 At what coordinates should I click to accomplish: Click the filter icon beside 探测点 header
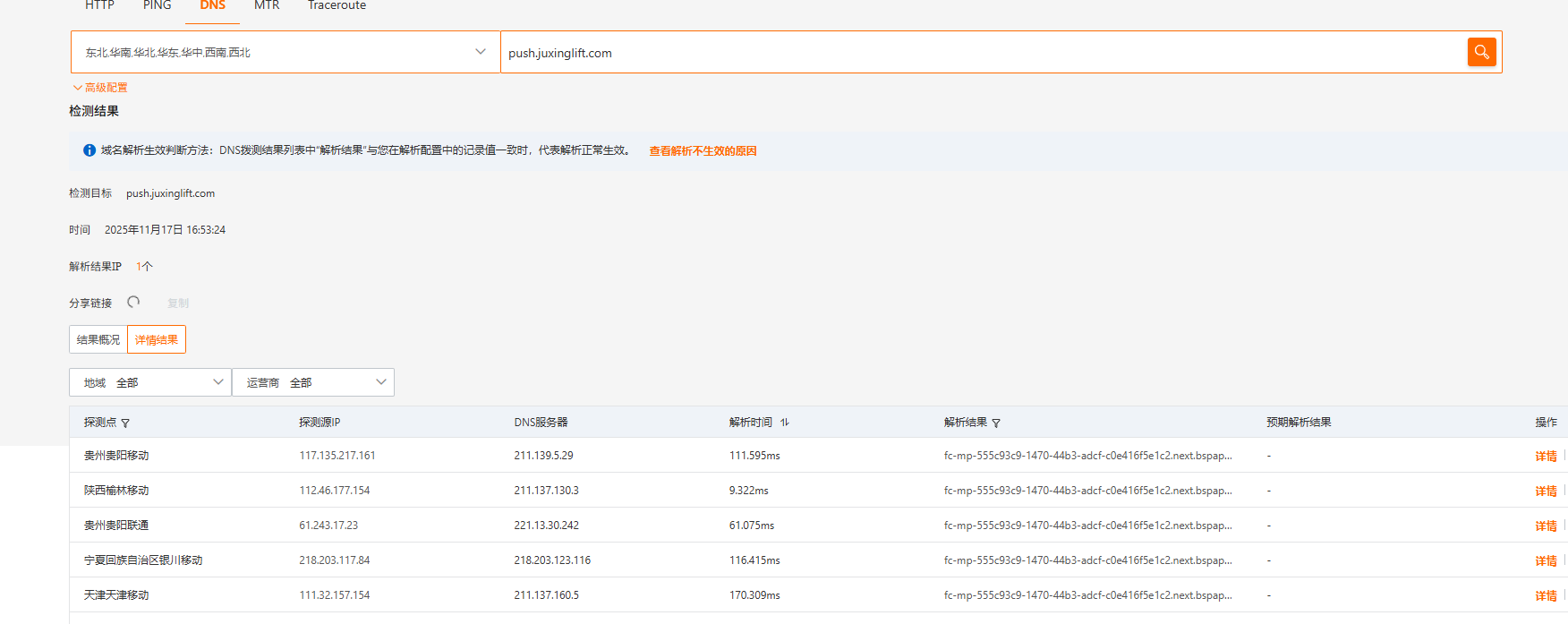[125, 423]
